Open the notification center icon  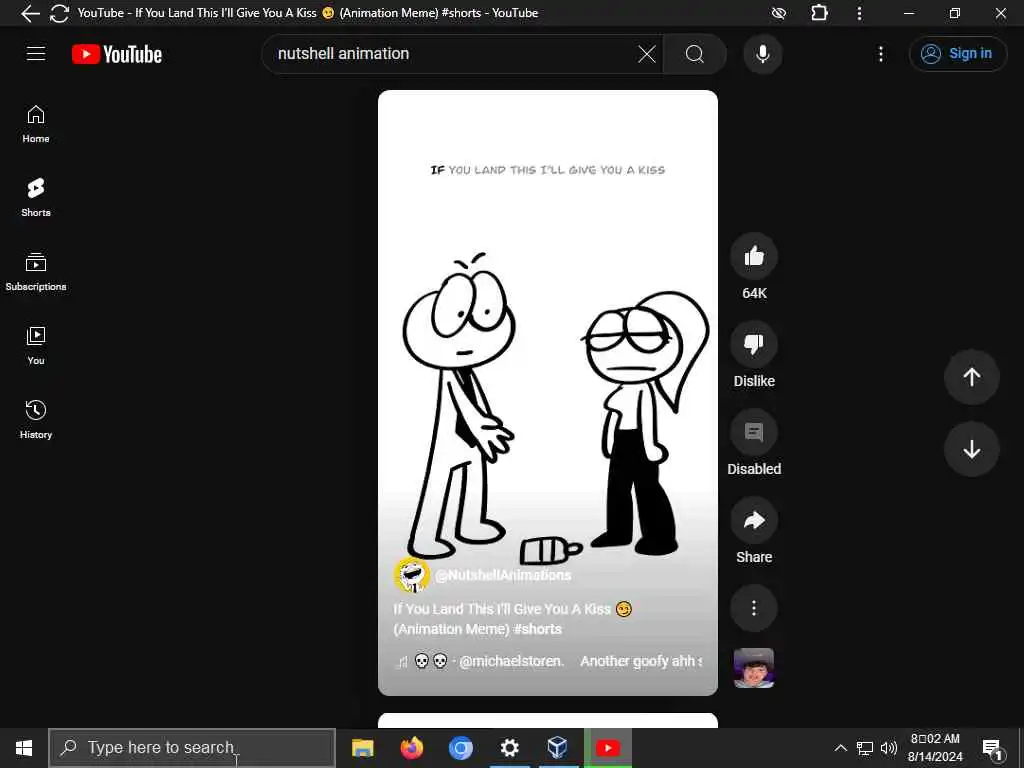993,748
